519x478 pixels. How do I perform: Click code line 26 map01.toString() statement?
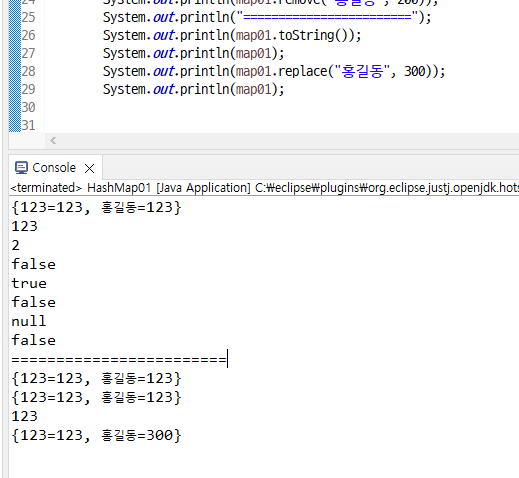[232, 35]
